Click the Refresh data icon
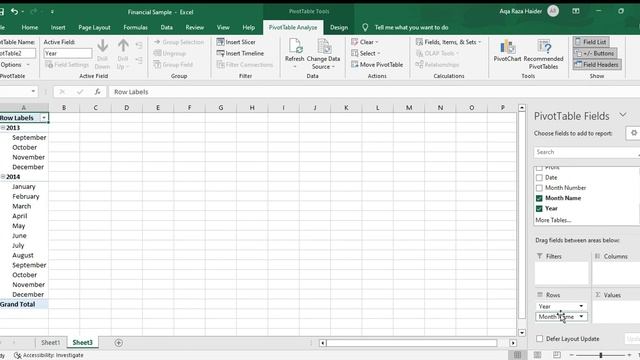640x360 pixels. coord(295,52)
